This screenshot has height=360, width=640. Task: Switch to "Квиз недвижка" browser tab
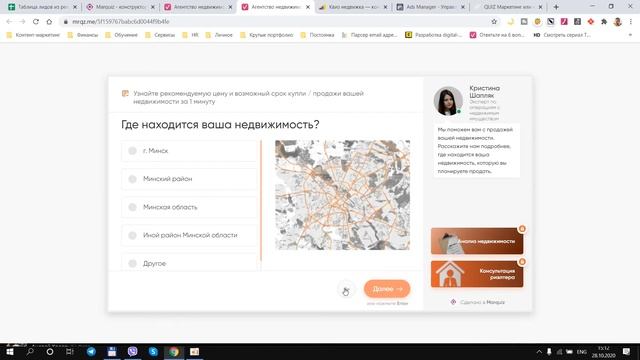click(353, 7)
